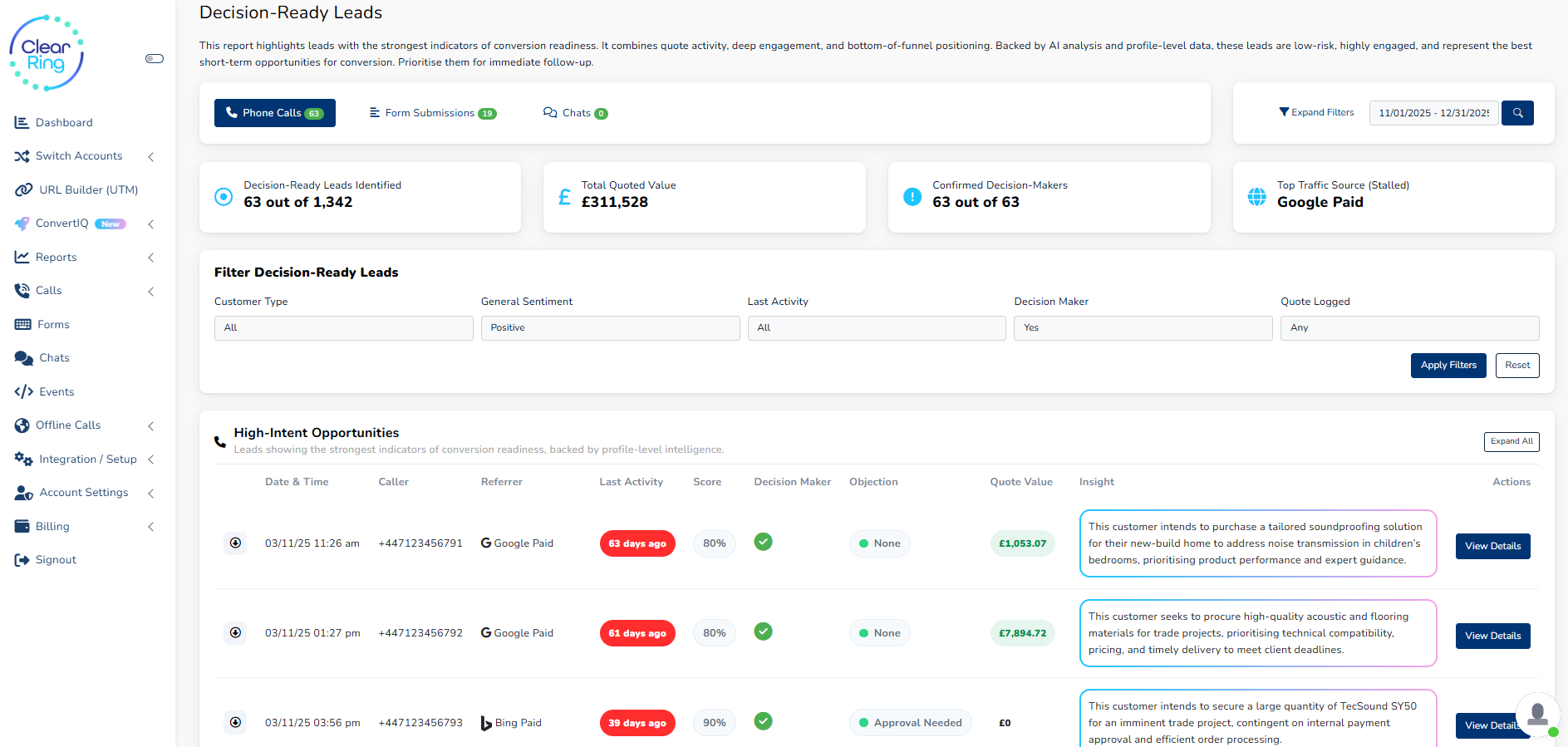Expand the row for caller +447123456792

pyautogui.click(x=236, y=633)
